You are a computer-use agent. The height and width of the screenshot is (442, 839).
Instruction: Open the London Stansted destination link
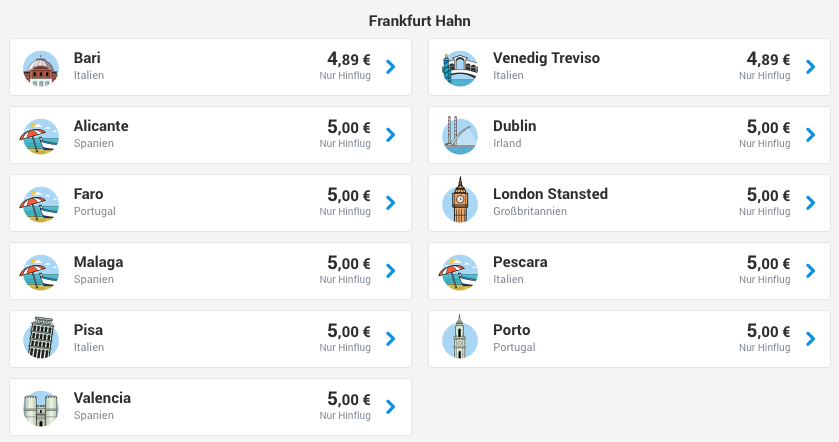point(550,194)
